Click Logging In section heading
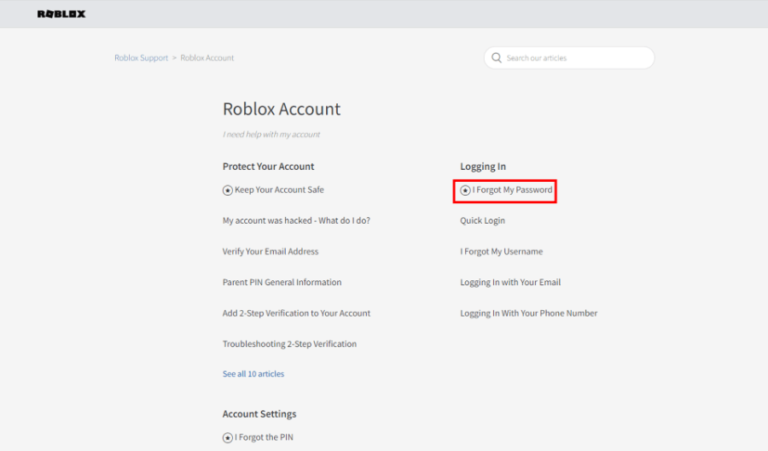768x451 pixels. (483, 166)
